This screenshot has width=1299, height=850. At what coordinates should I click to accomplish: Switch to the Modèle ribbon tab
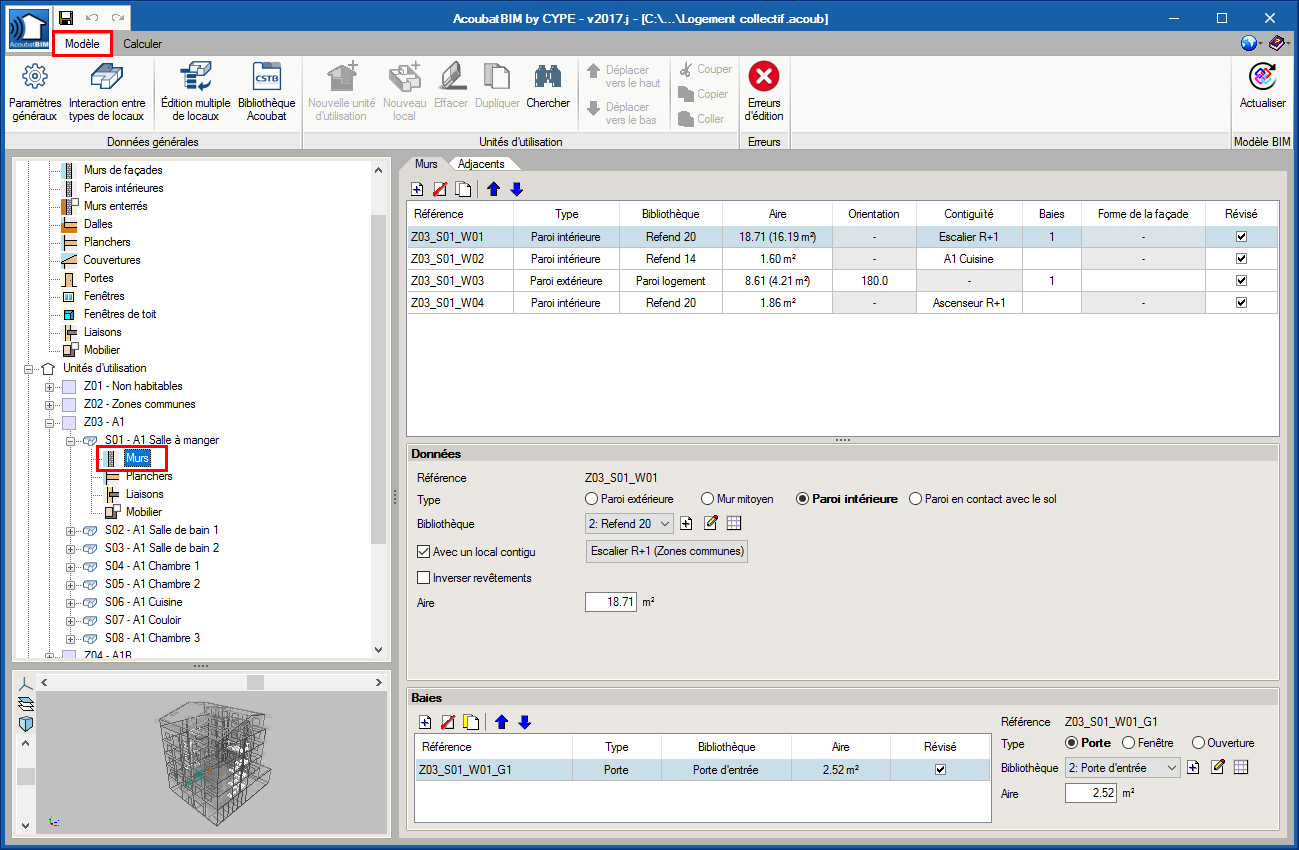(82, 44)
